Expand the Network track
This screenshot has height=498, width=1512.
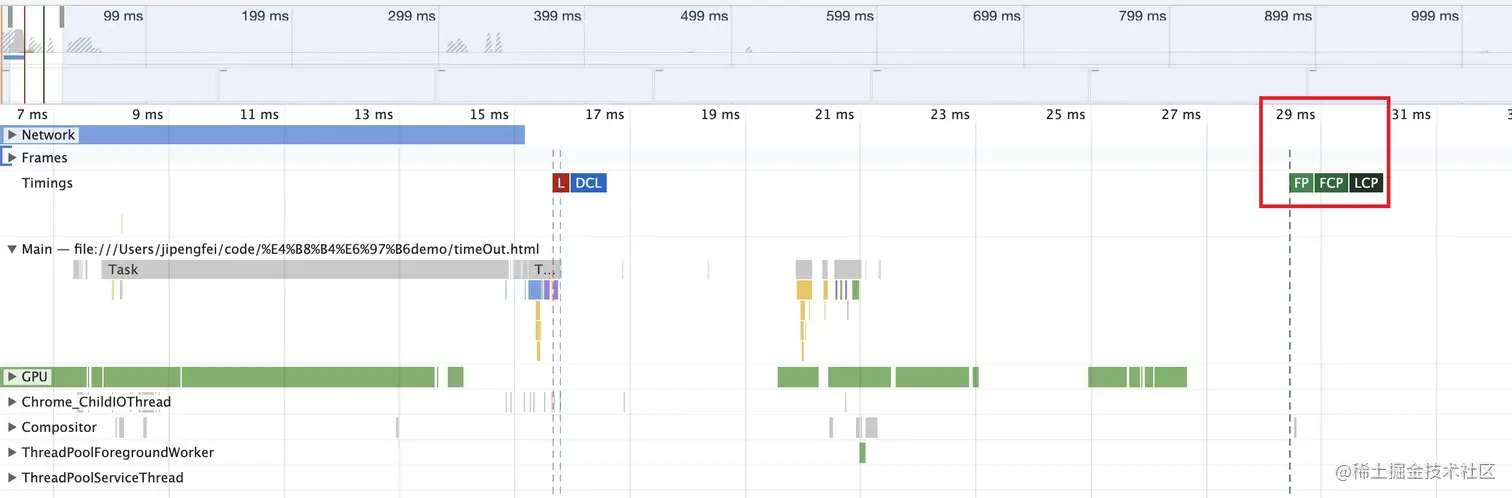pyautogui.click(x=12, y=134)
